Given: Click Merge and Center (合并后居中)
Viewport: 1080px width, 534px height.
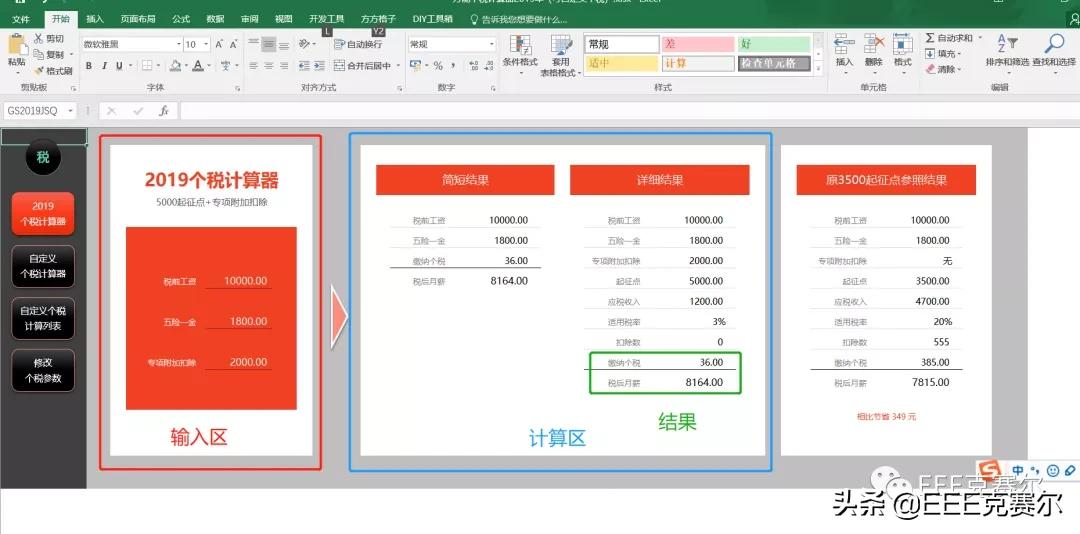Looking at the screenshot, I should click(362, 66).
